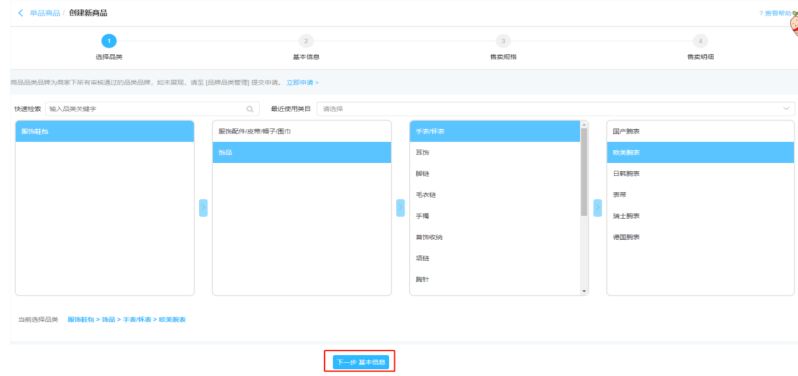Open 查看帮助 at top right
Image resolution: width=798 pixels, height=376 pixels.
point(775,13)
